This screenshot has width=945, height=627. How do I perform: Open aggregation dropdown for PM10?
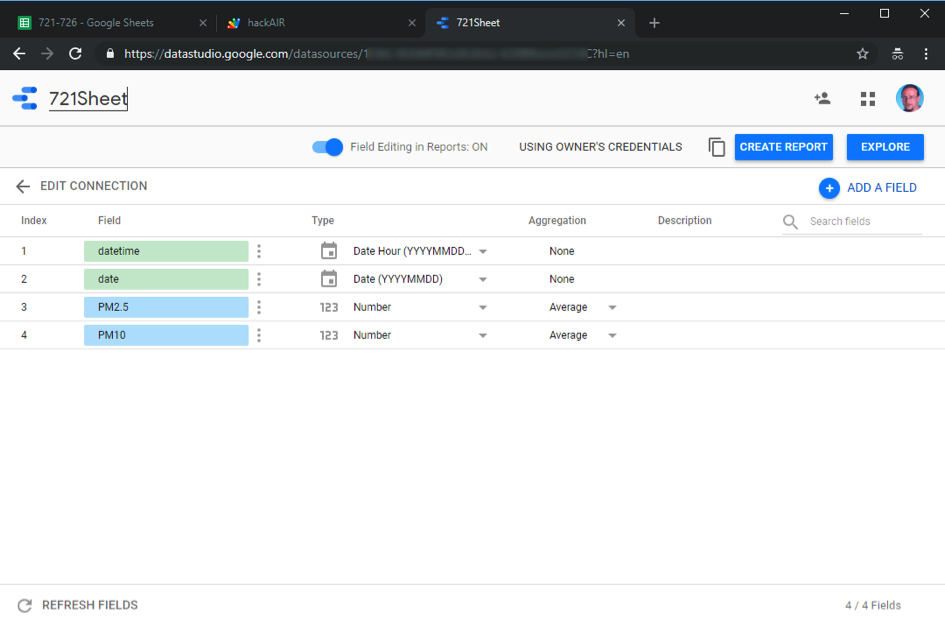pos(612,336)
